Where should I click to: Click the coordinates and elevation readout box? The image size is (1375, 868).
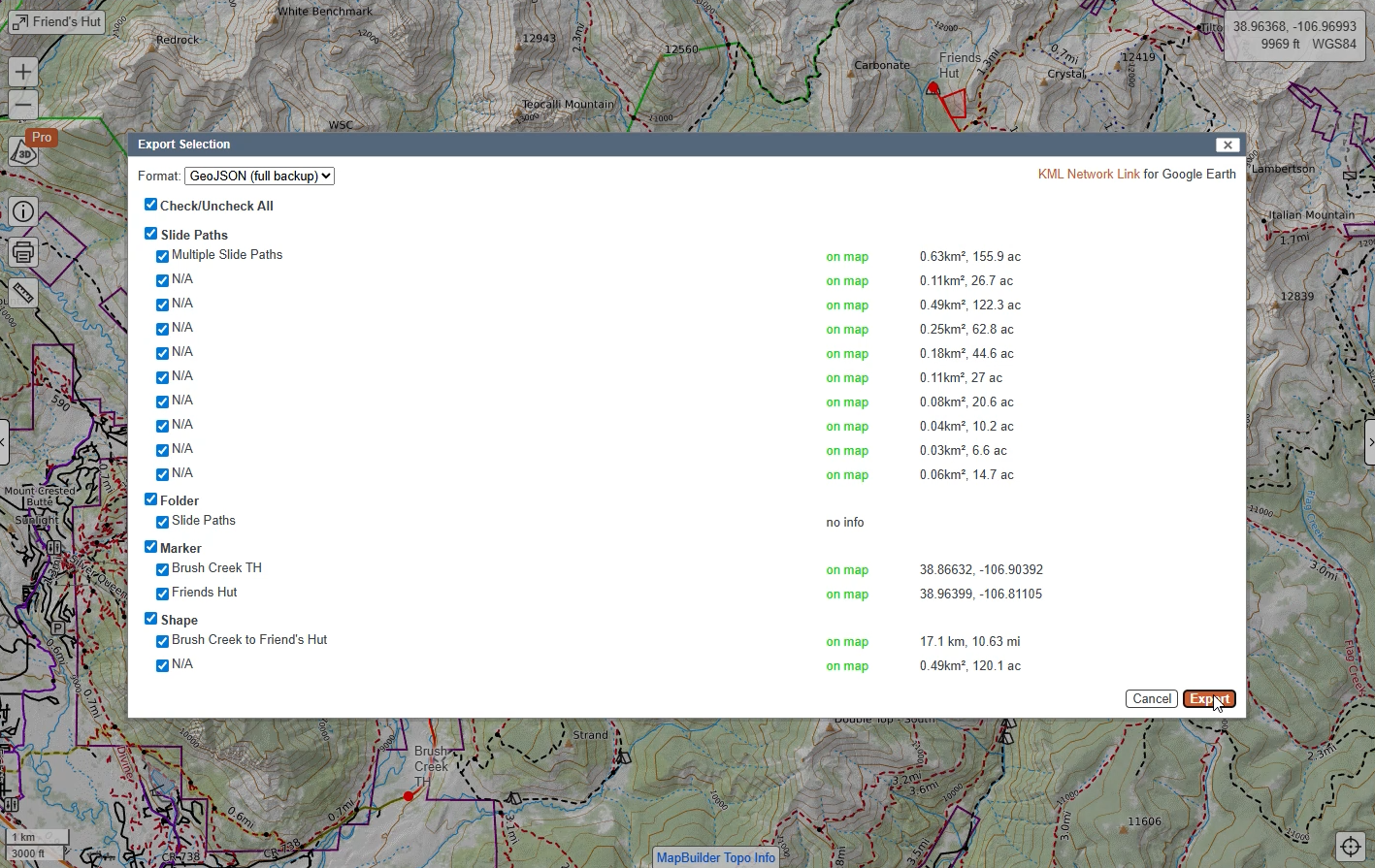1294,36
